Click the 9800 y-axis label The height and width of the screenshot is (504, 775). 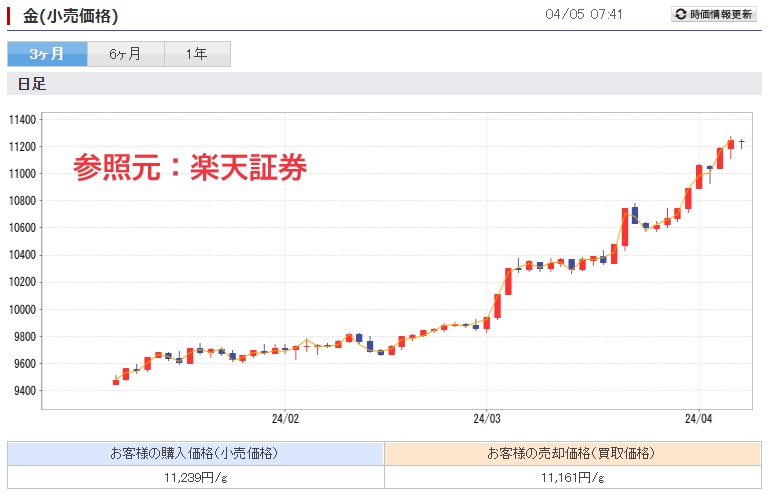(25, 336)
